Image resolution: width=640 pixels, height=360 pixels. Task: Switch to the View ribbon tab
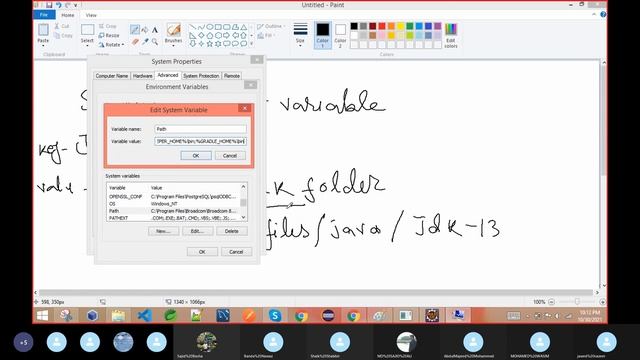click(91, 15)
